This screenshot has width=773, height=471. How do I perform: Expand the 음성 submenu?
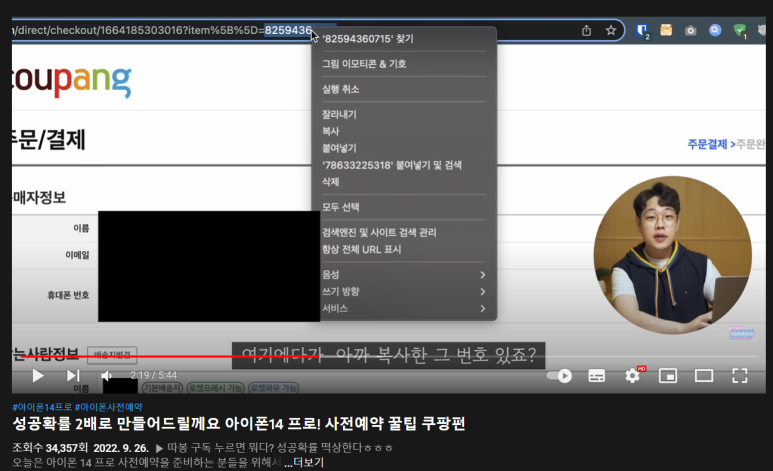click(x=404, y=275)
